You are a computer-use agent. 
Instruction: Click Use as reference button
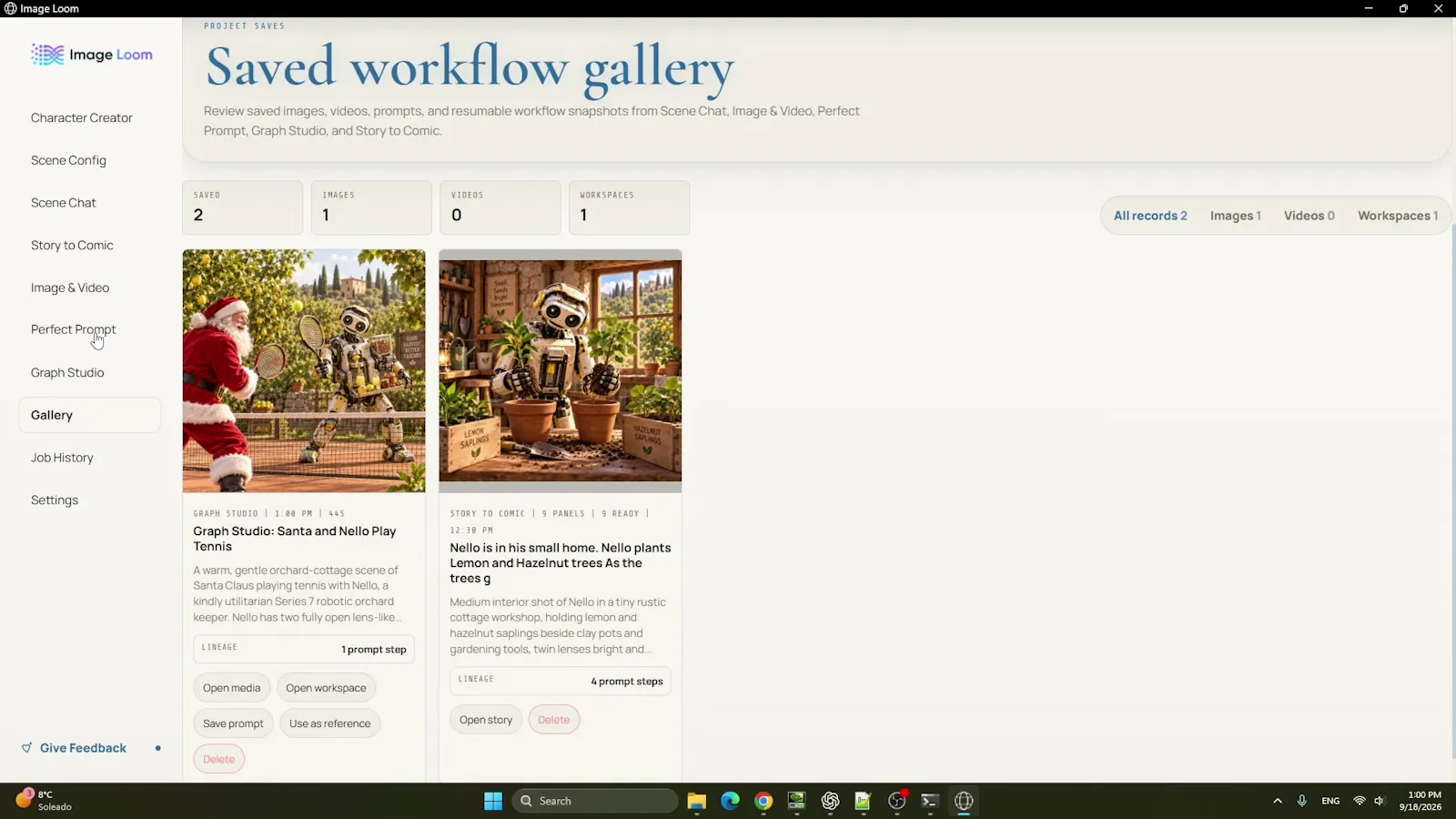[329, 723]
